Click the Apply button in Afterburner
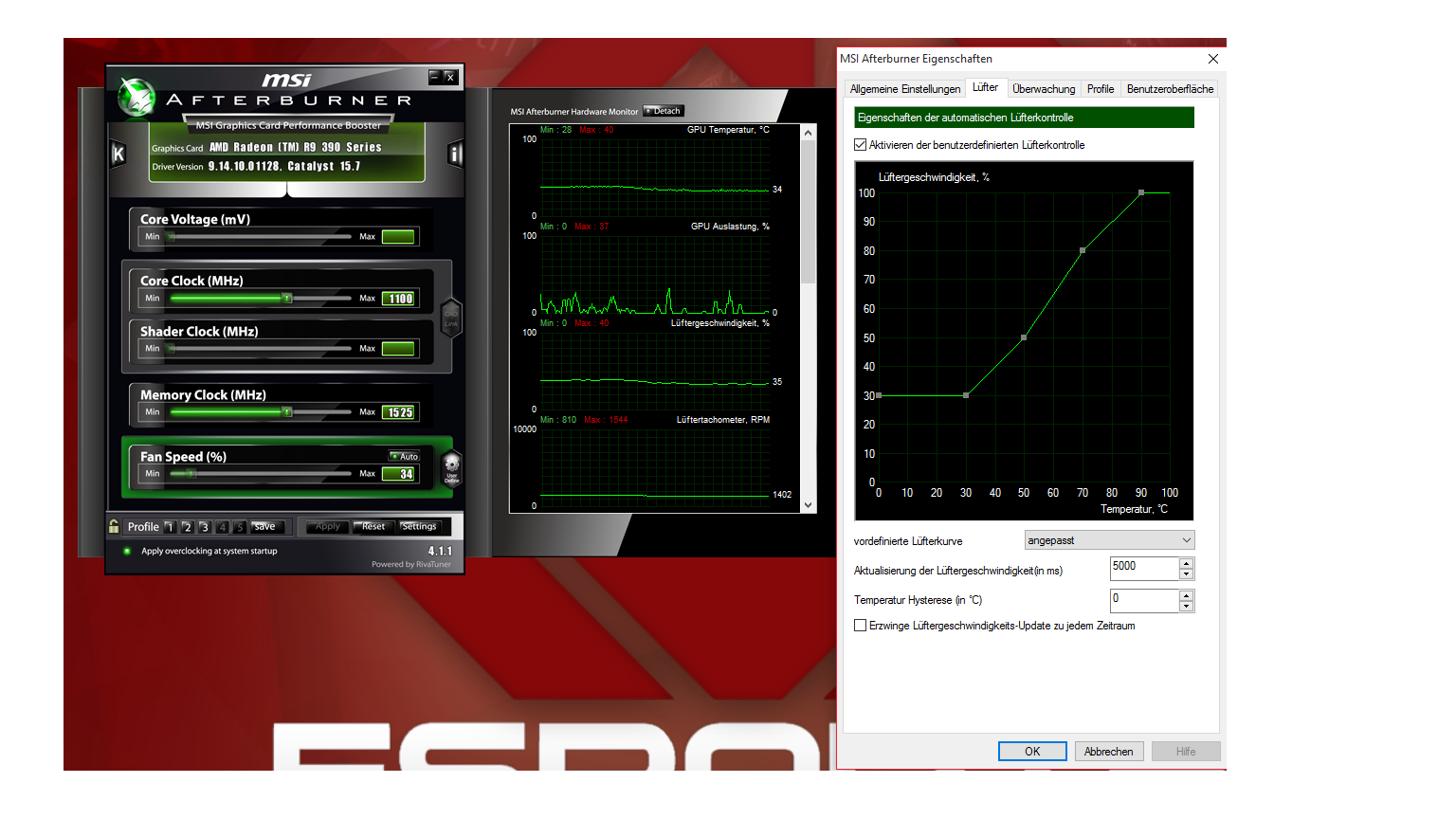Screen dimensions: 1456x819 327,526
